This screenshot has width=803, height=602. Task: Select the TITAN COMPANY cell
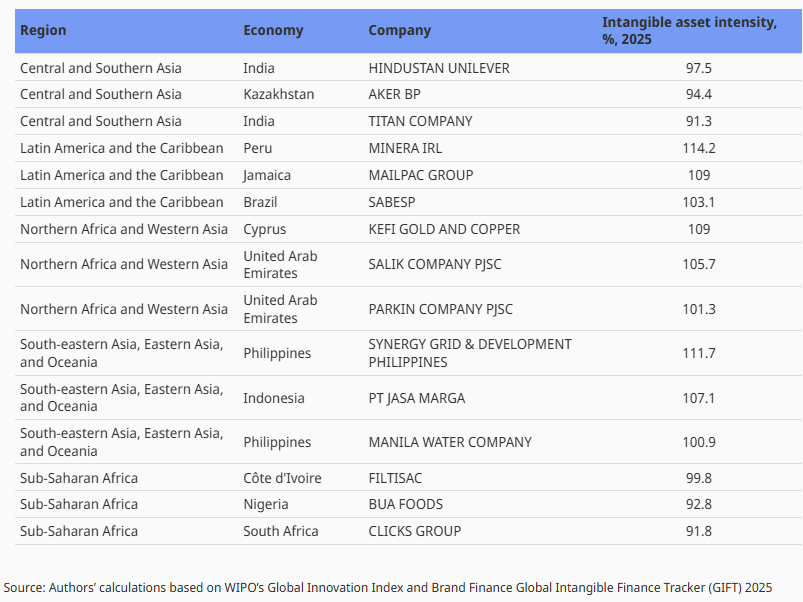420,121
